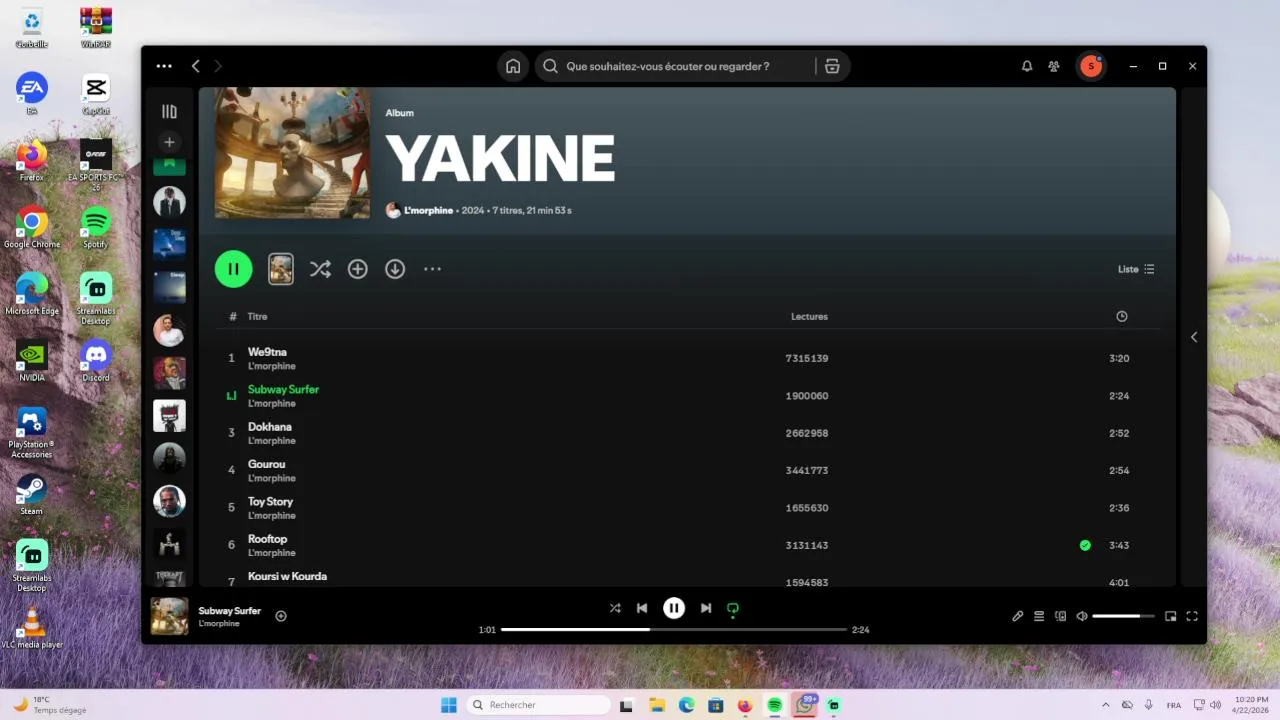Screen dimensions: 1280x720
Task: Open Connect to a device
Action: point(1061,616)
